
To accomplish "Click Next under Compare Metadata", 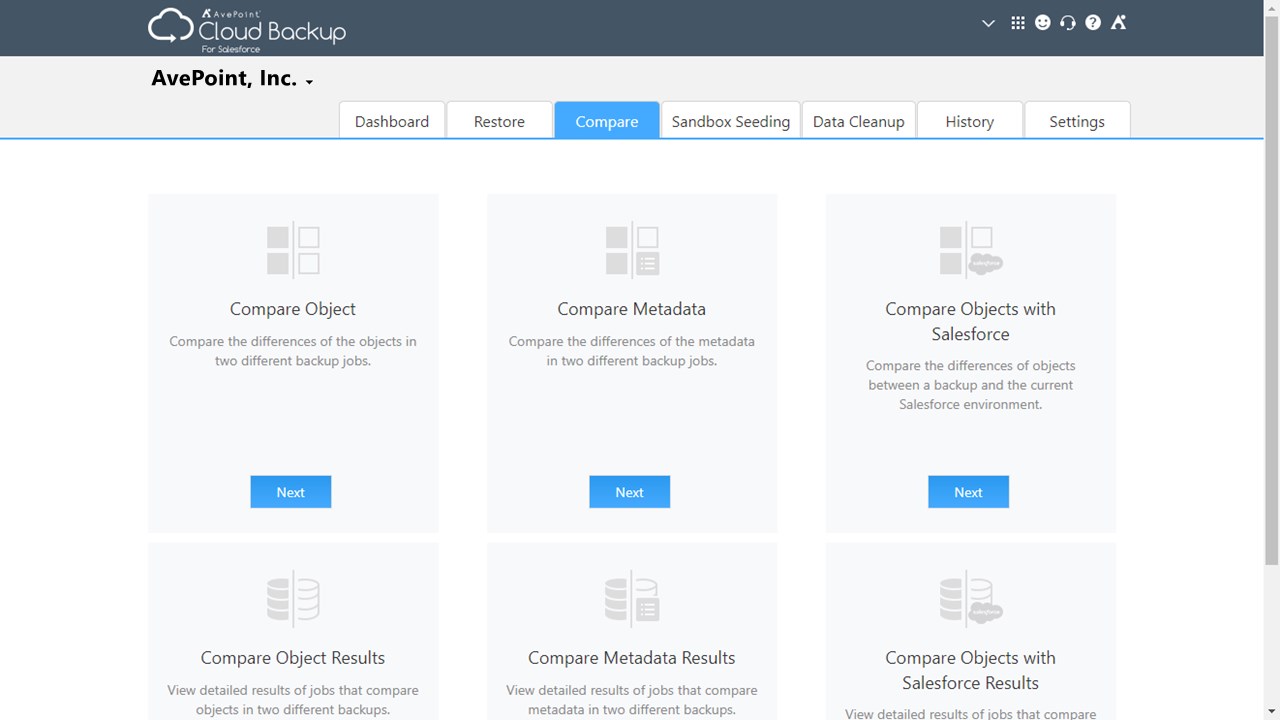I will pos(630,492).
